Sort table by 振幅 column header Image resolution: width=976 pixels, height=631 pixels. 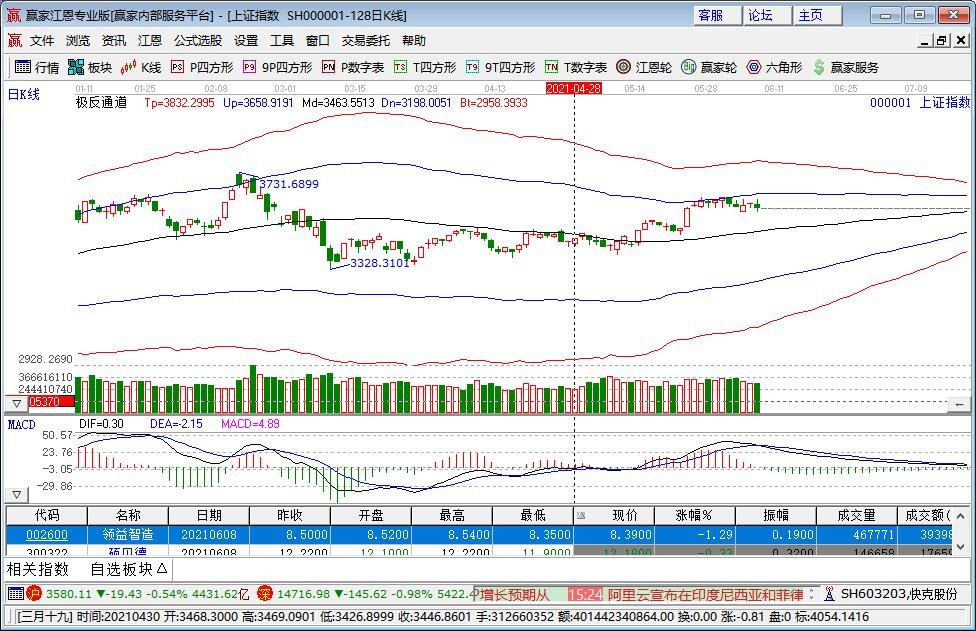(x=776, y=515)
